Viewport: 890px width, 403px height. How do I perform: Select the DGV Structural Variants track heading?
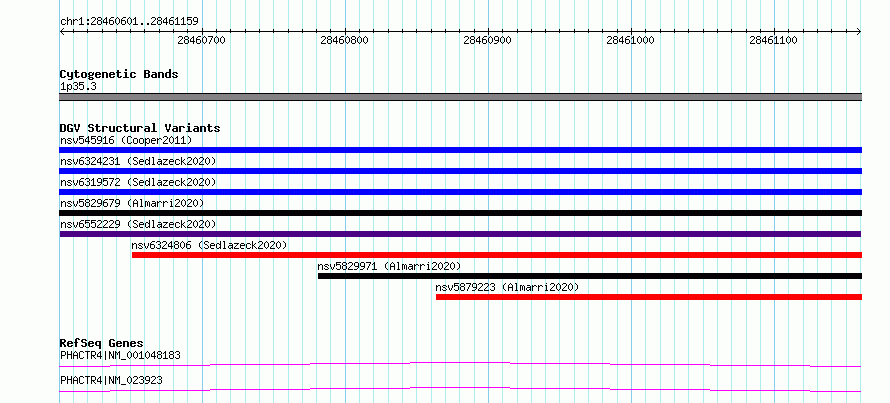pyautogui.click(x=140, y=128)
